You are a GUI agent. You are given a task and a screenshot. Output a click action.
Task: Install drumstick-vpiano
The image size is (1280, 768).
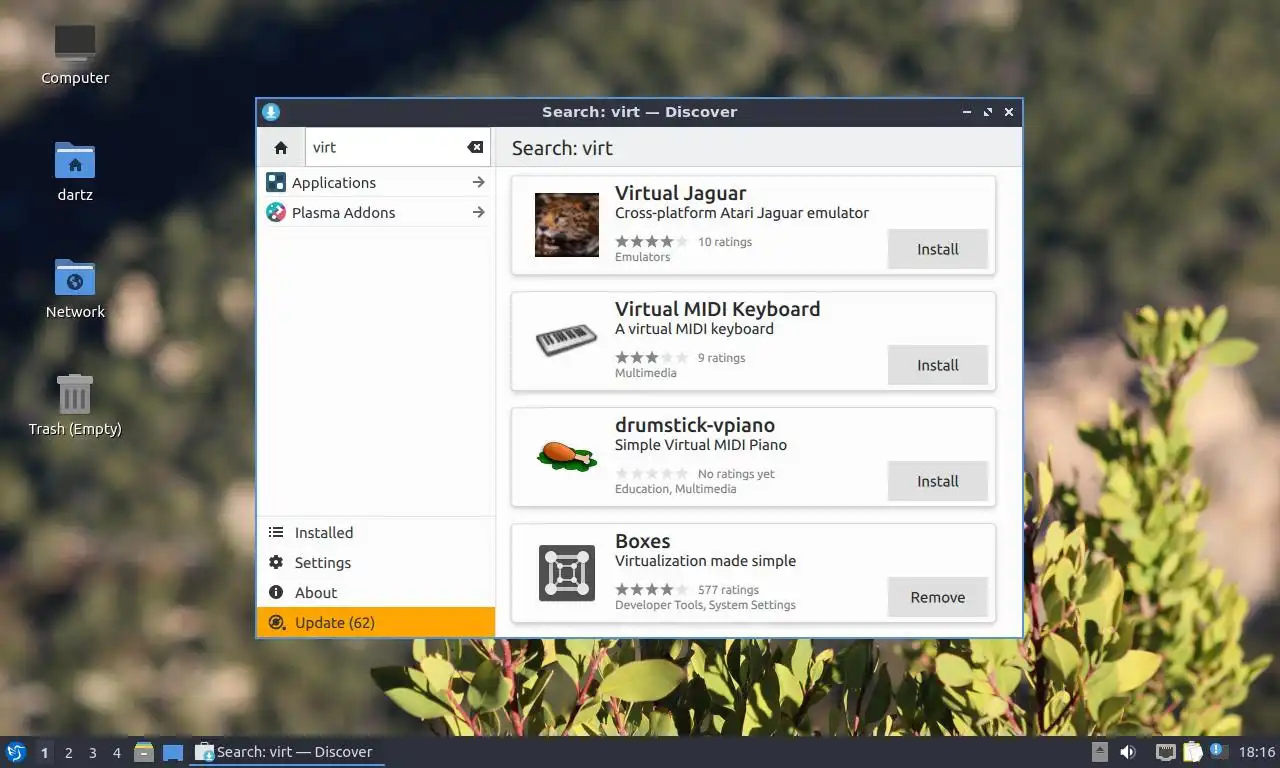click(x=938, y=481)
